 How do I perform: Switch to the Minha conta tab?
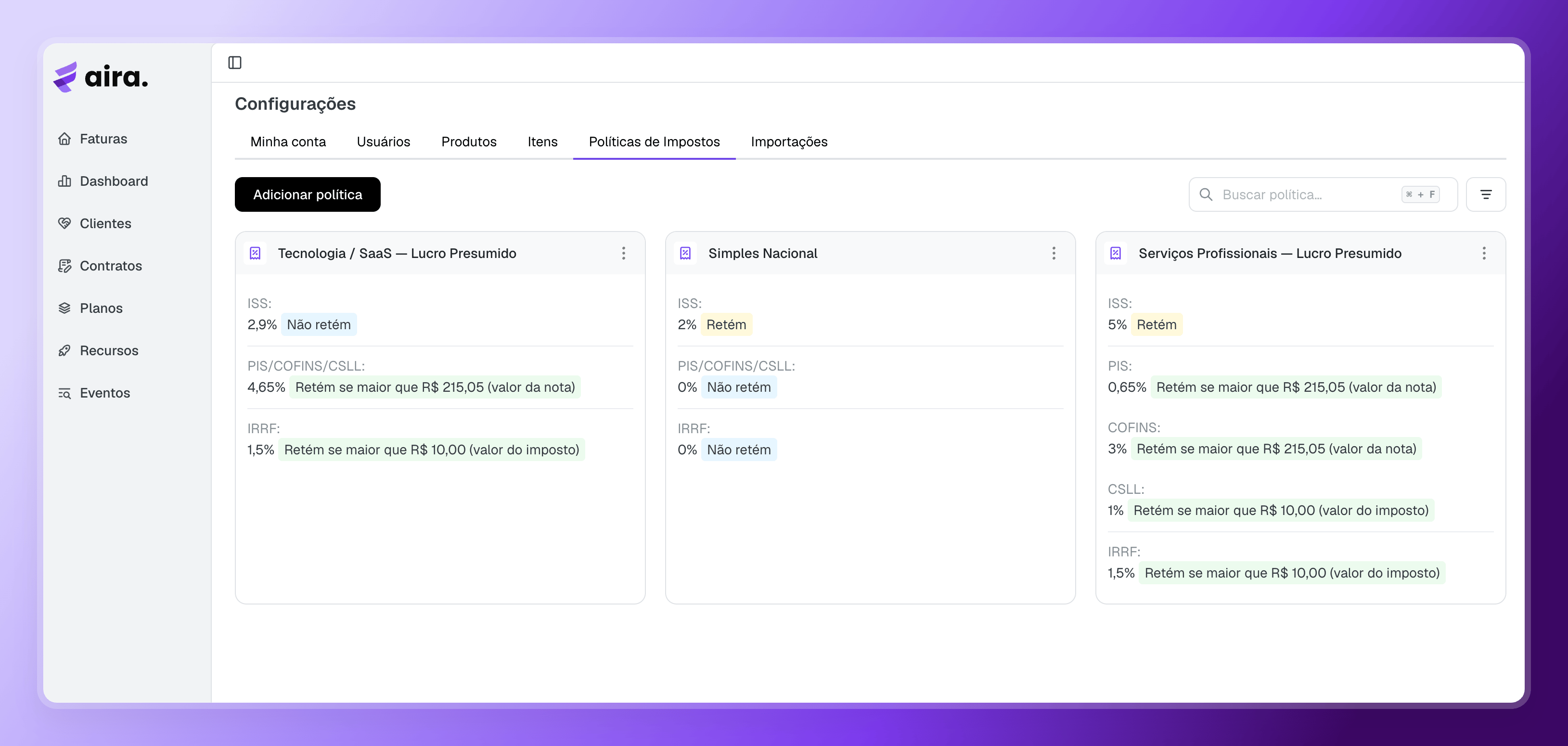(288, 142)
